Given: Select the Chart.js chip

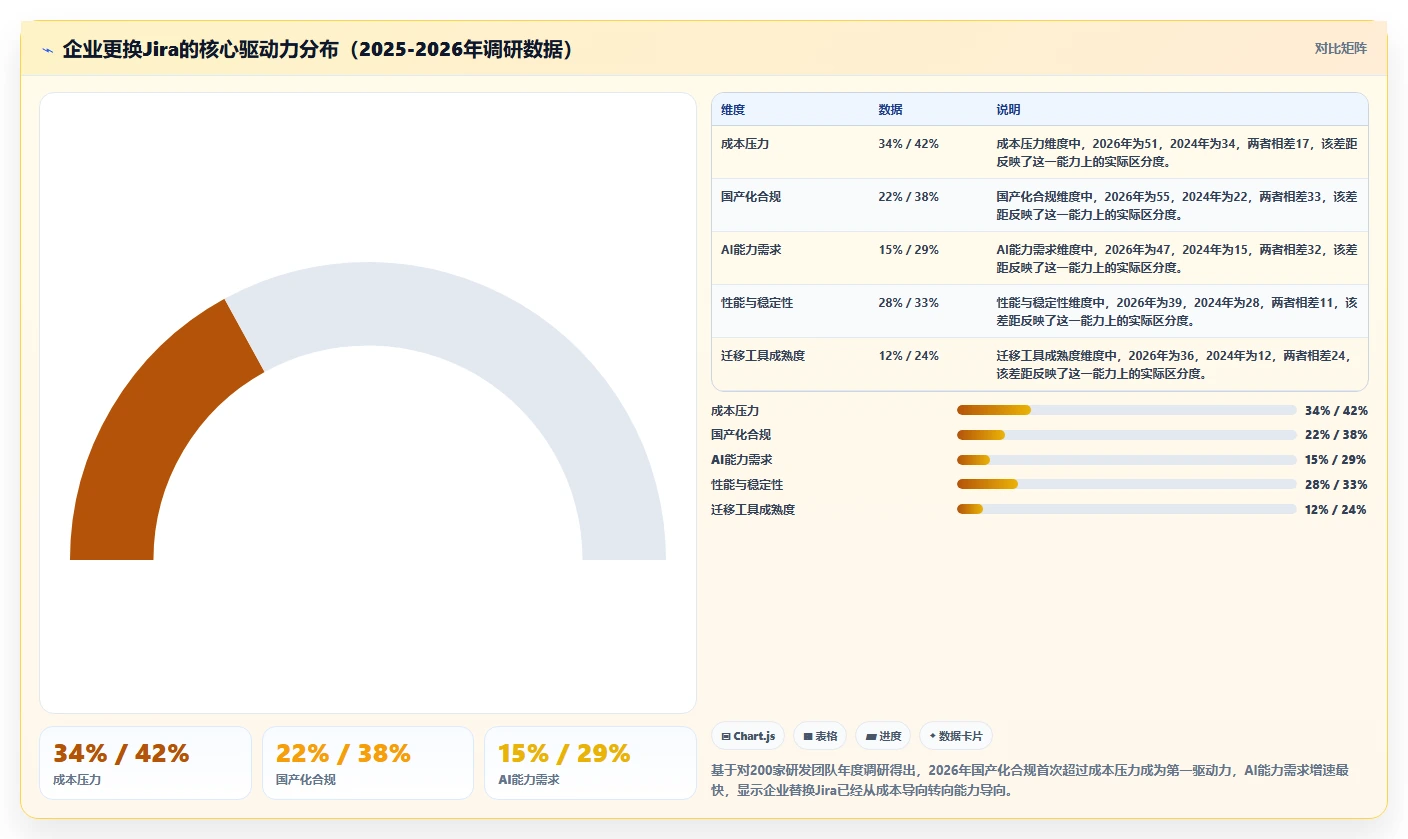Looking at the screenshot, I should click(x=748, y=736).
